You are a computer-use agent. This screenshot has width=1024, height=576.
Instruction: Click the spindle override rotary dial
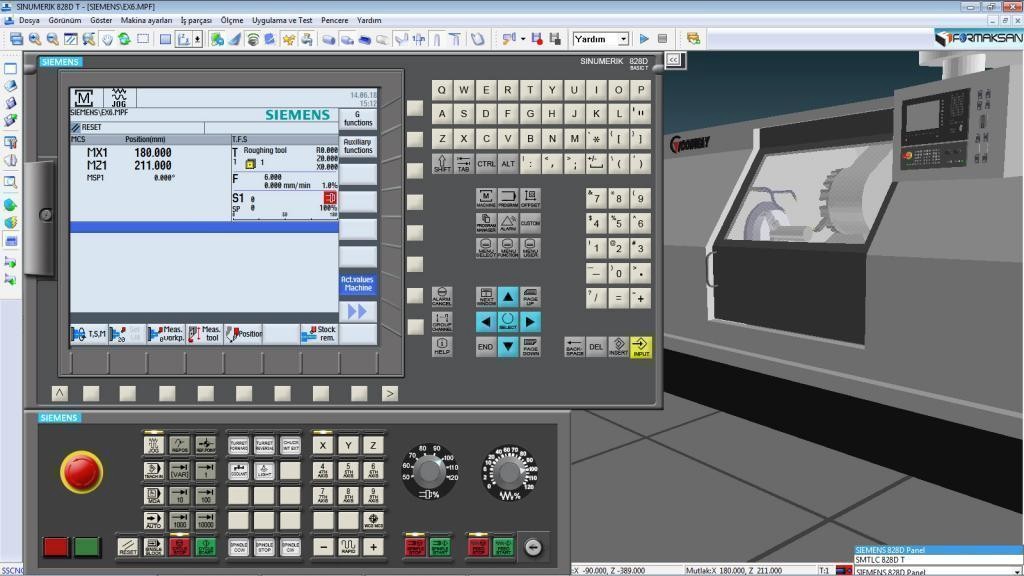[430, 469]
